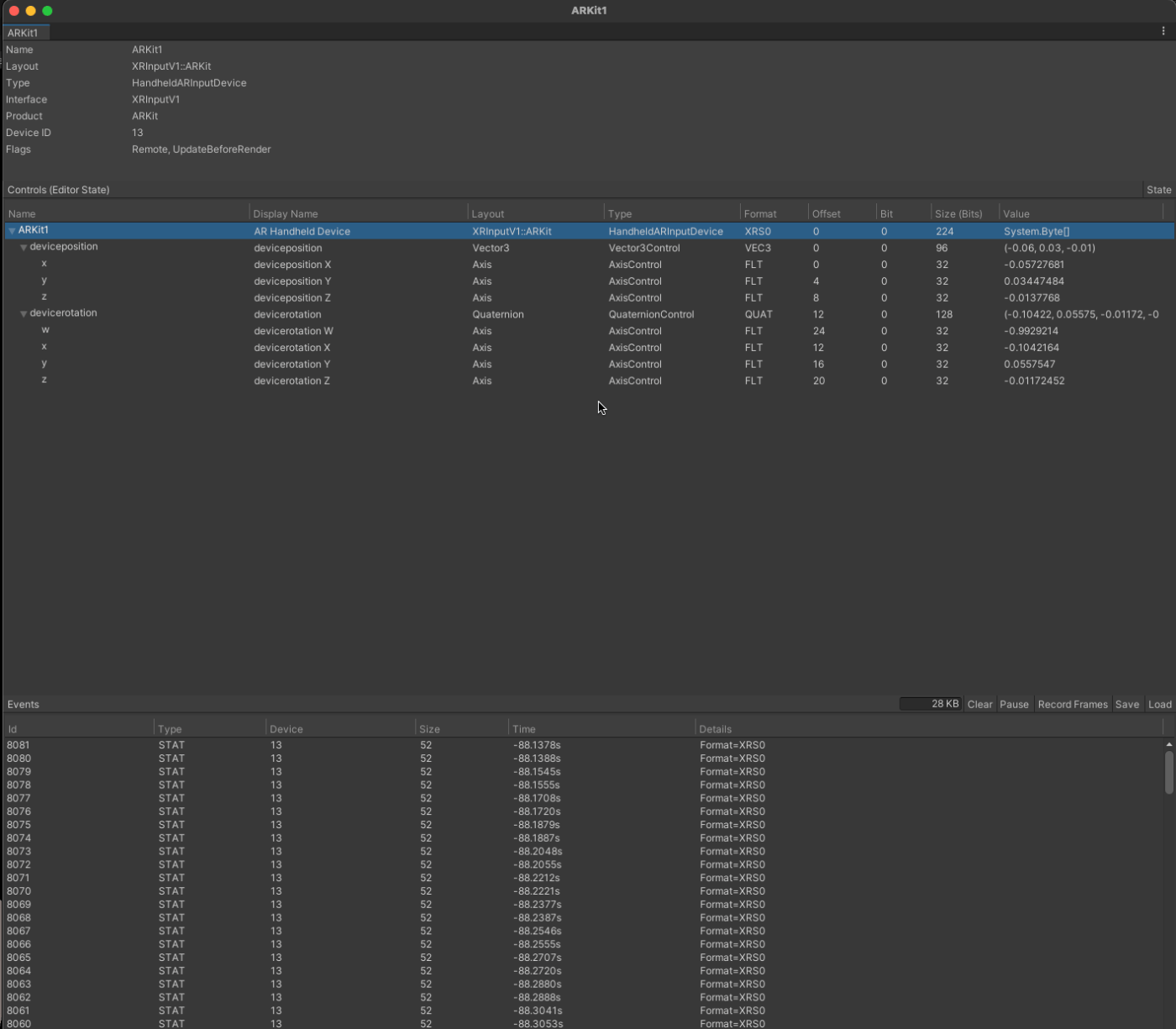
Task: Click the Type column header in Controls
Action: pyautogui.click(x=671, y=213)
